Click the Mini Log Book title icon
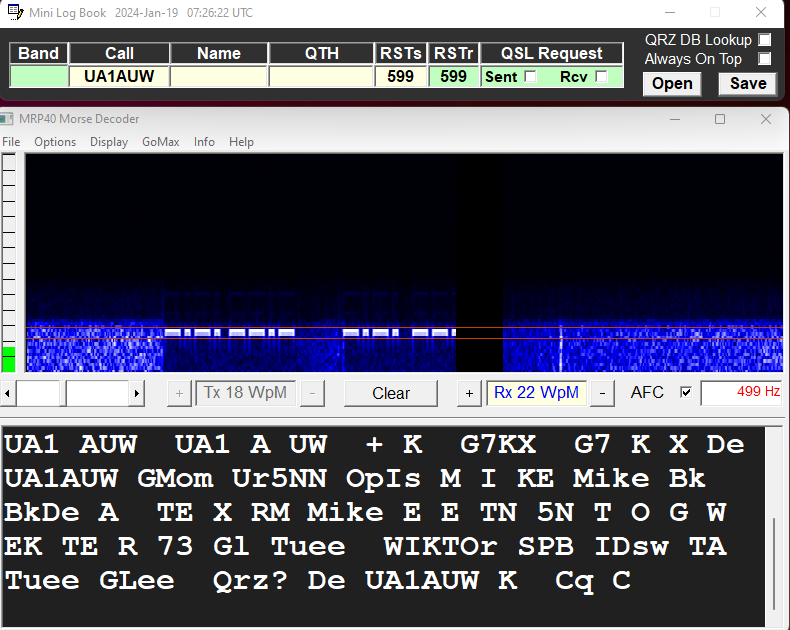 click(13, 13)
